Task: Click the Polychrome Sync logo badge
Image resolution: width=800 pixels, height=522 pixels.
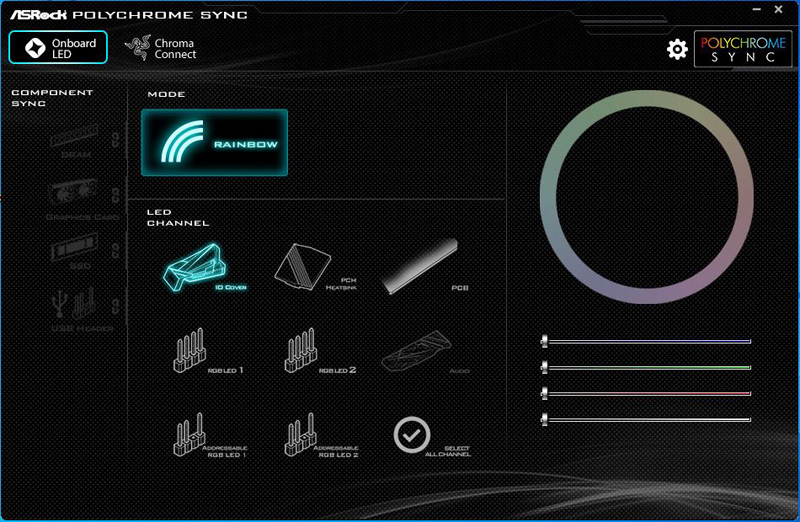Action: tap(743, 49)
